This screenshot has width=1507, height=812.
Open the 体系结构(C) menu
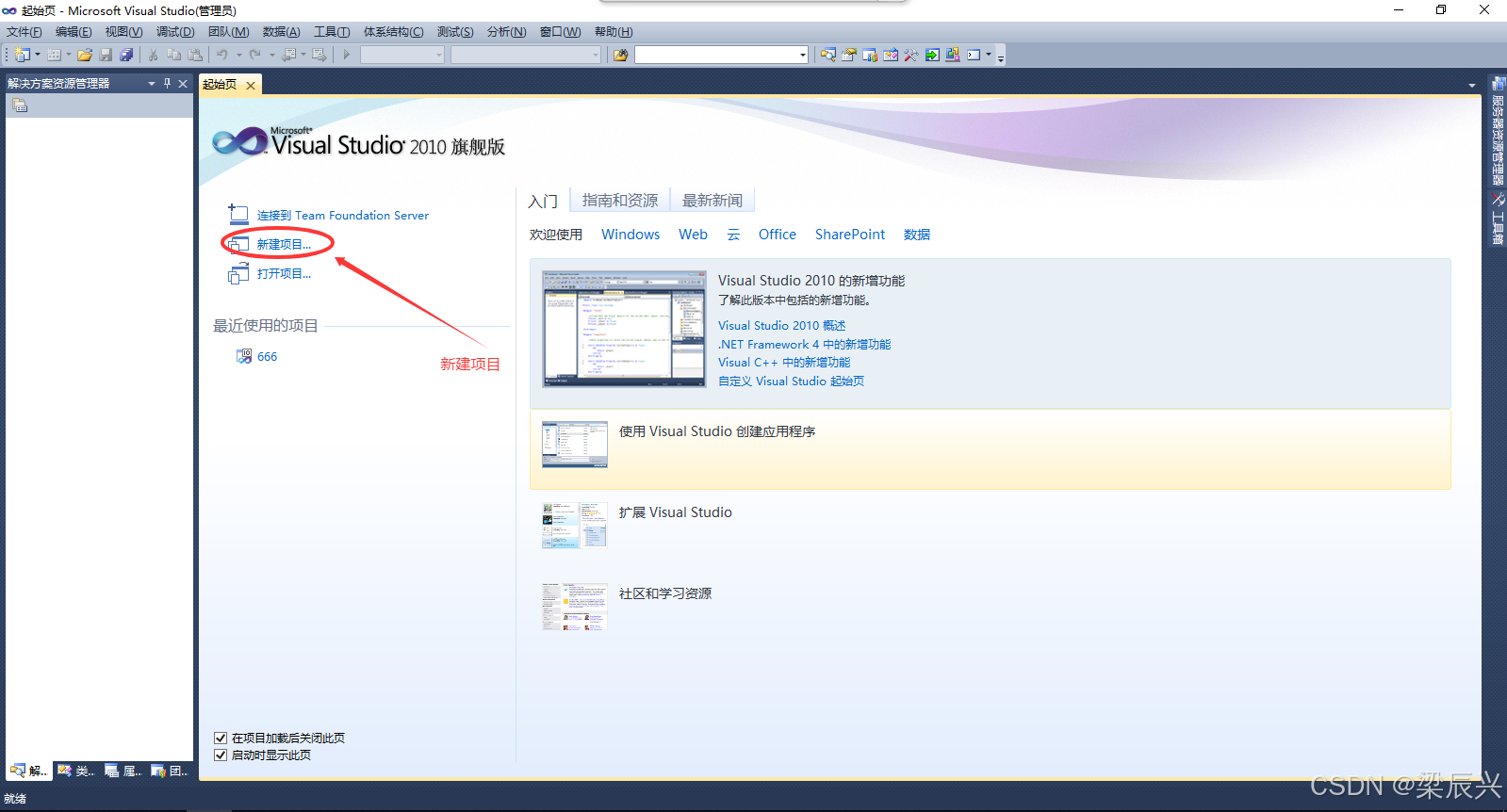tap(394, 32)
